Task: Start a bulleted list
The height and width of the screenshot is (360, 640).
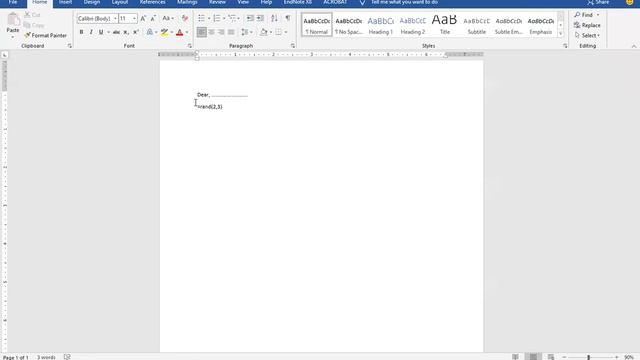Action: click(x=201, y=18)
